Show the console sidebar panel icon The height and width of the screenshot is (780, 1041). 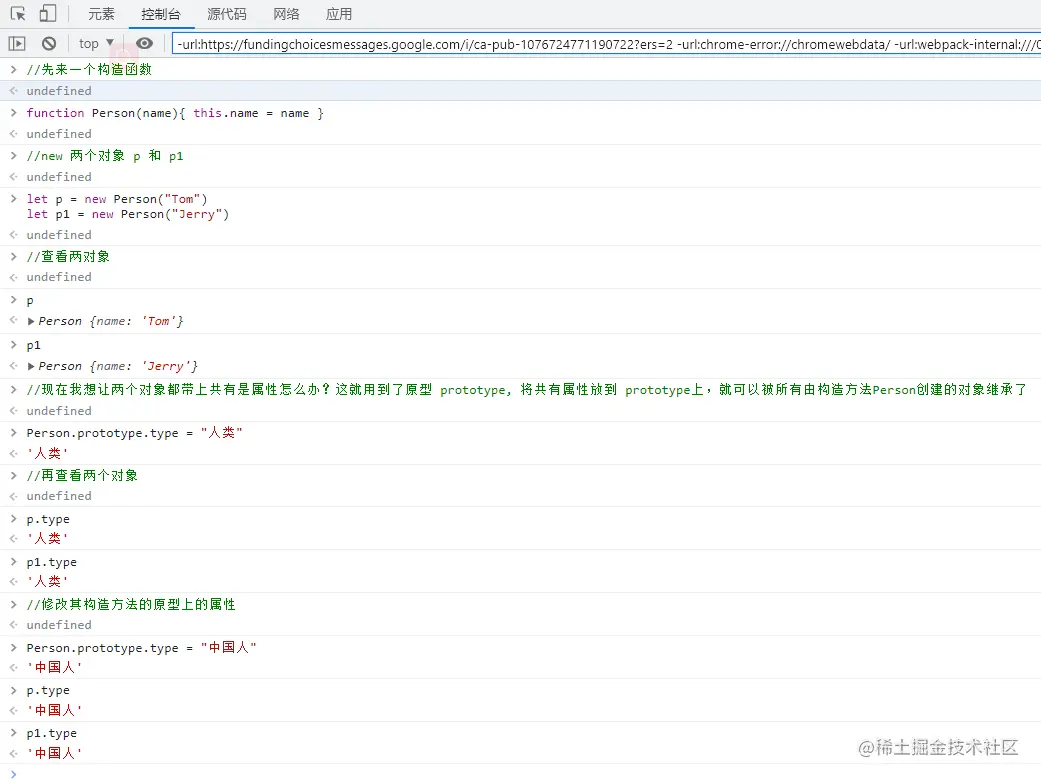click(x=17, y=44)
